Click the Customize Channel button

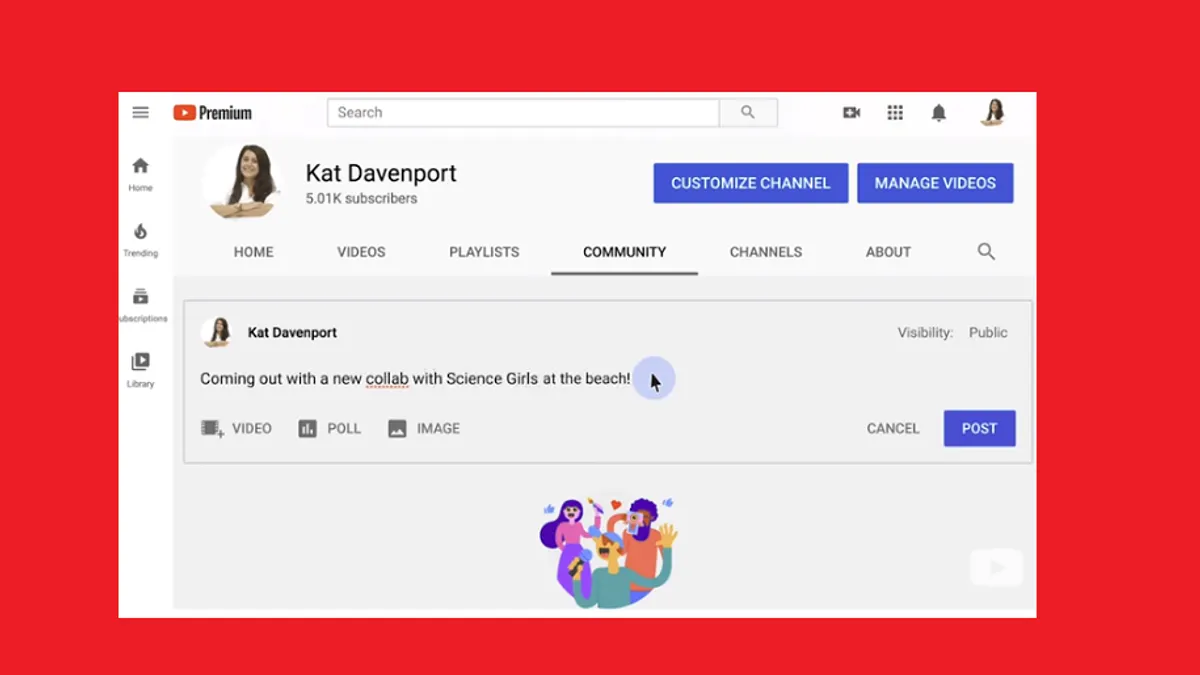click(x=751, y=183)
